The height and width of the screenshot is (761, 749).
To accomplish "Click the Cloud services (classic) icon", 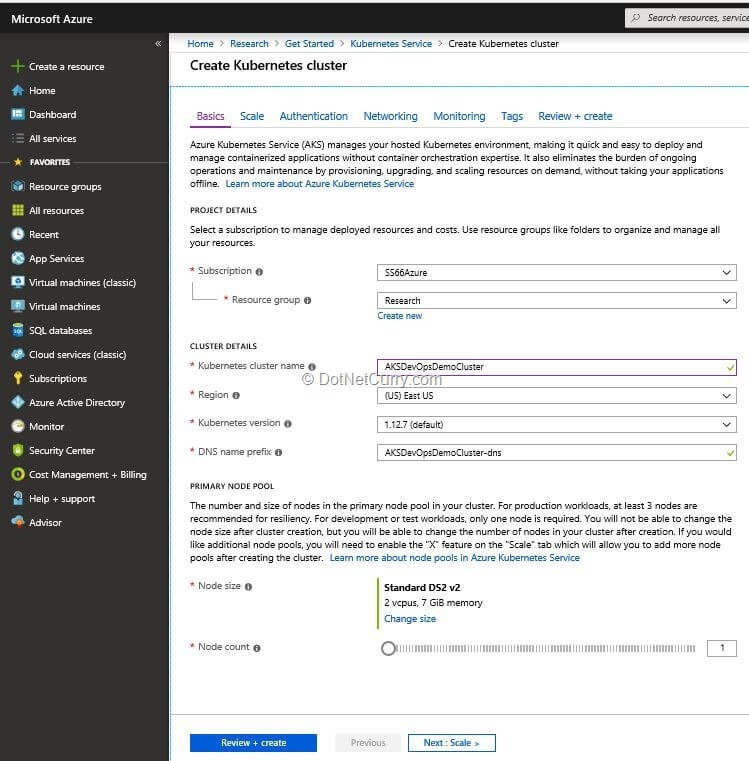I will coord(17,354).
